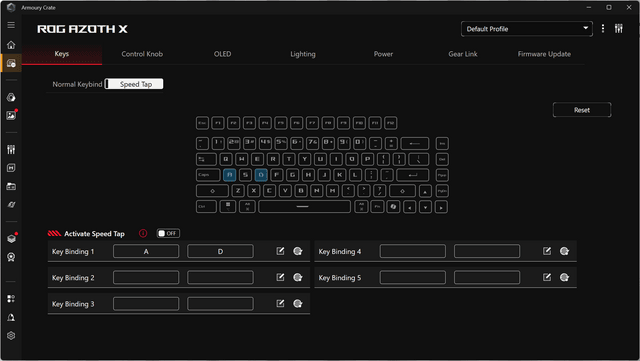
Task: Edit Key Binding 3
Action: [280, 303]
